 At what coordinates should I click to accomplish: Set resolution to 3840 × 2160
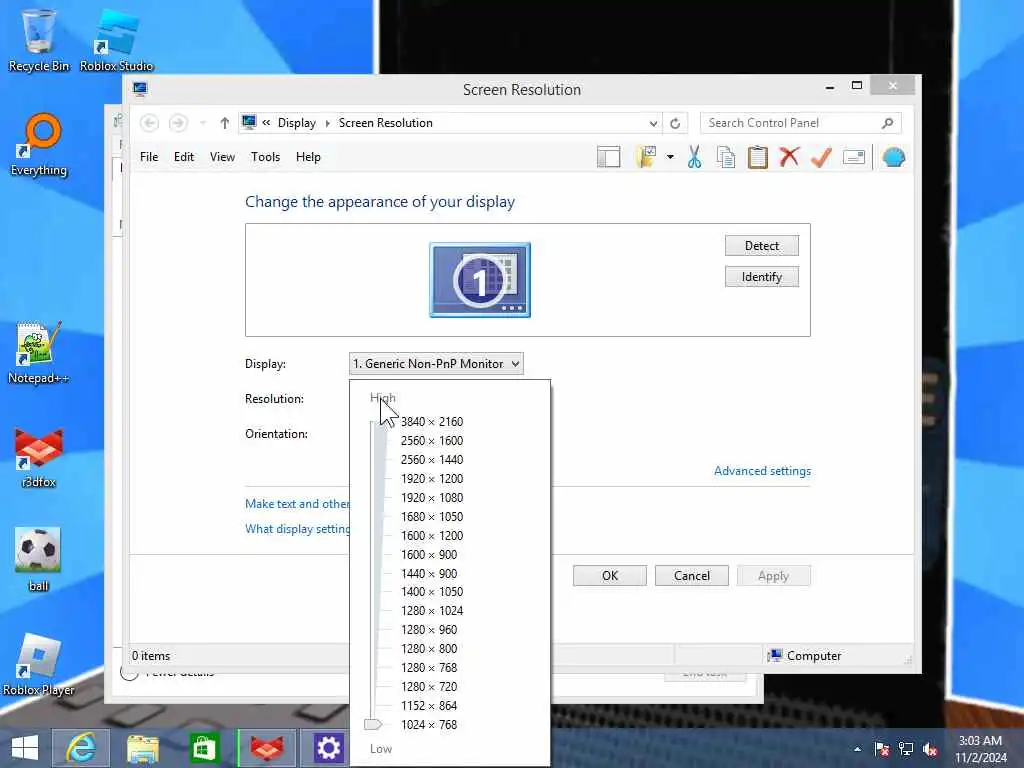432,422
